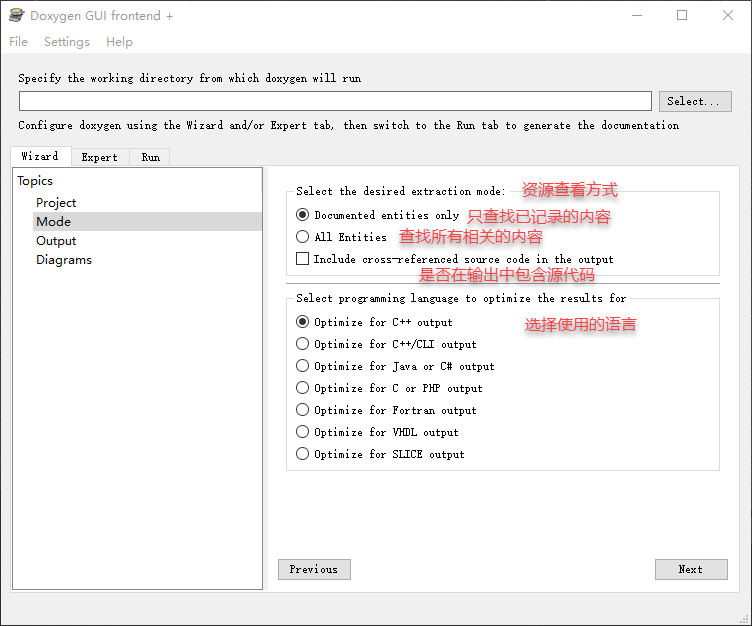This screenshot has width=752, height=626.
Task: Select the Mode topic
Action: tap(148, 222)
